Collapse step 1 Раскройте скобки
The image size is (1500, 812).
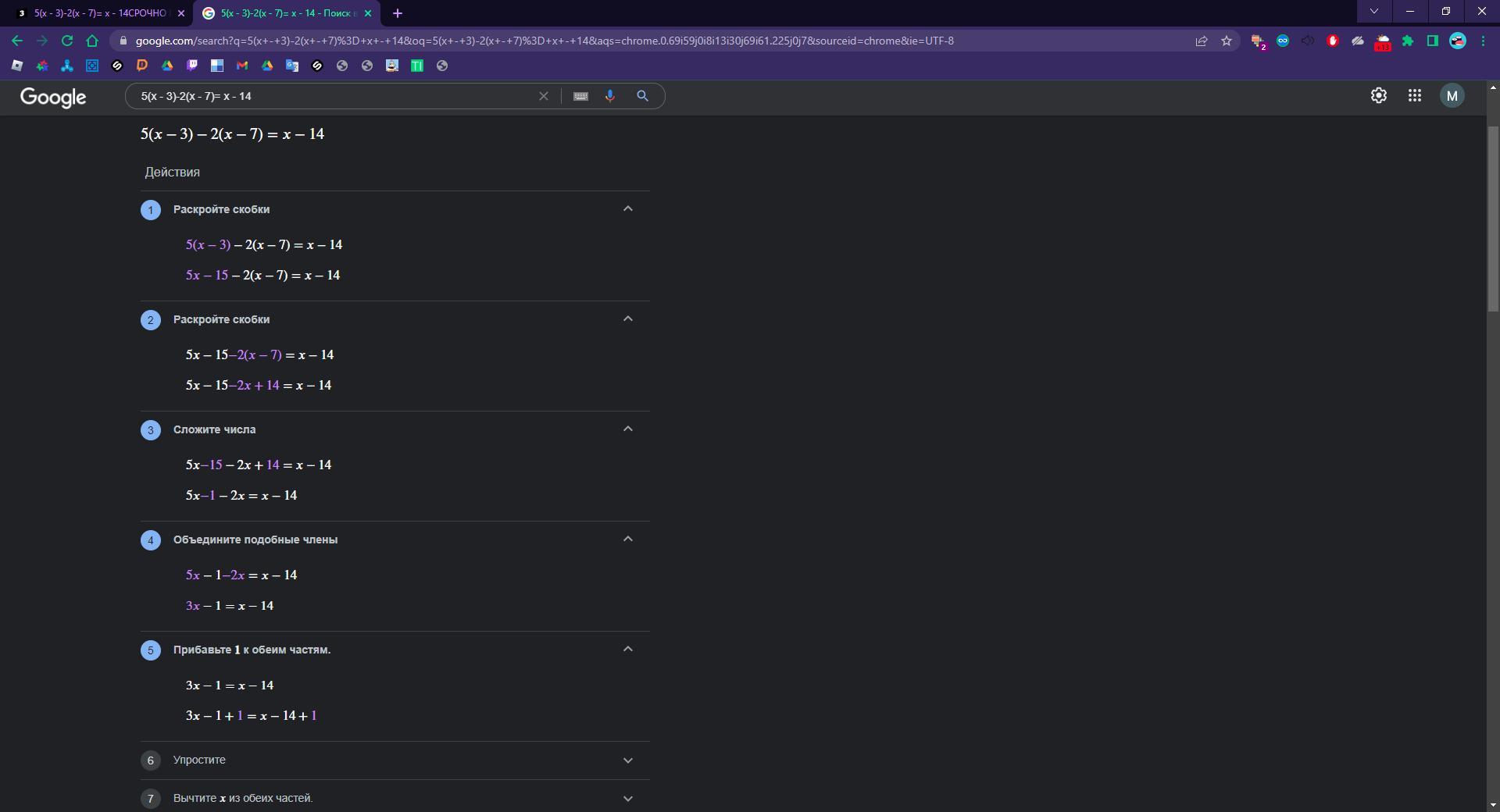point(627,209)
